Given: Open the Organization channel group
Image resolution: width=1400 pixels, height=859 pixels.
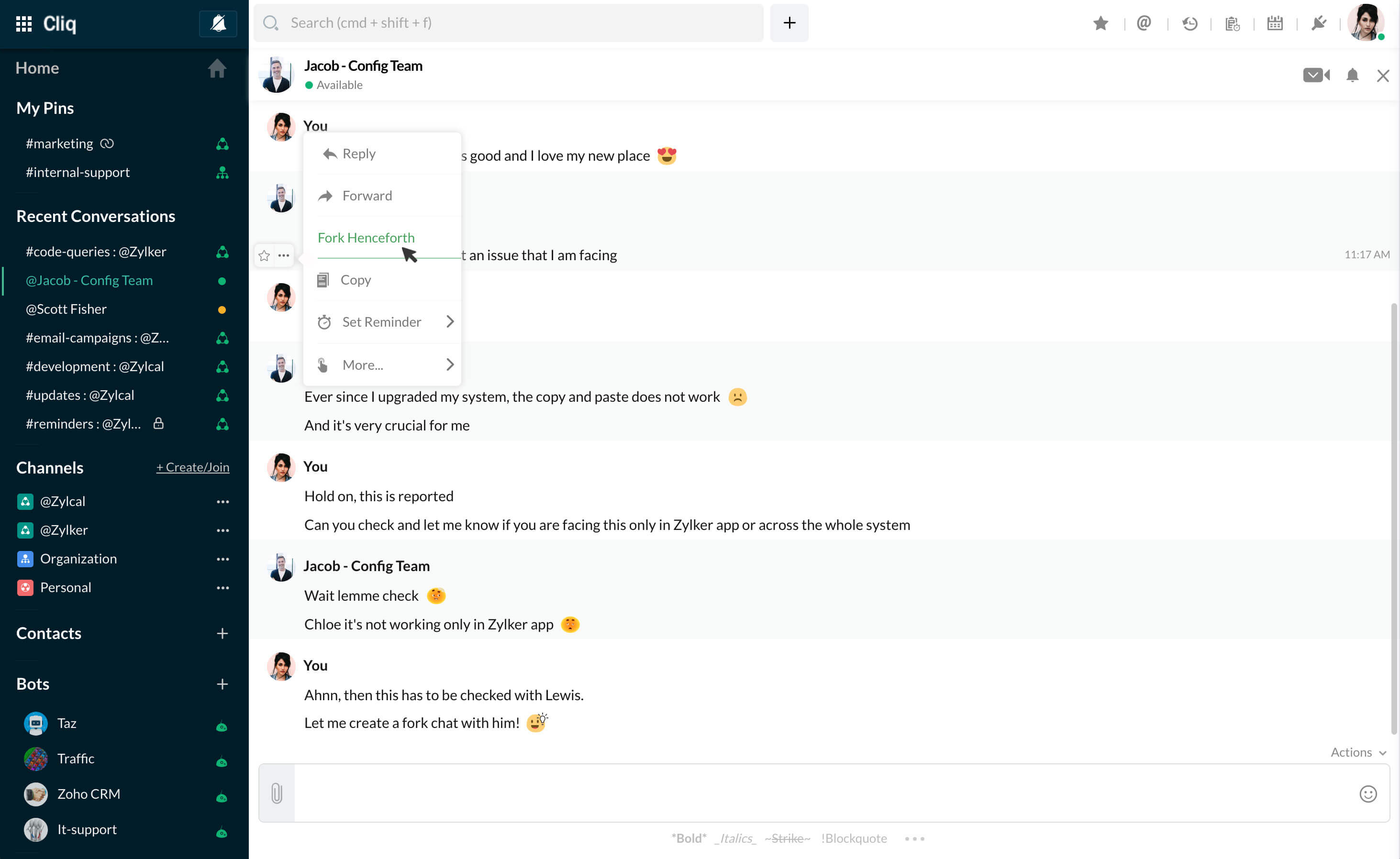Looking at the screenshot, I should click(x=78, y=559).
